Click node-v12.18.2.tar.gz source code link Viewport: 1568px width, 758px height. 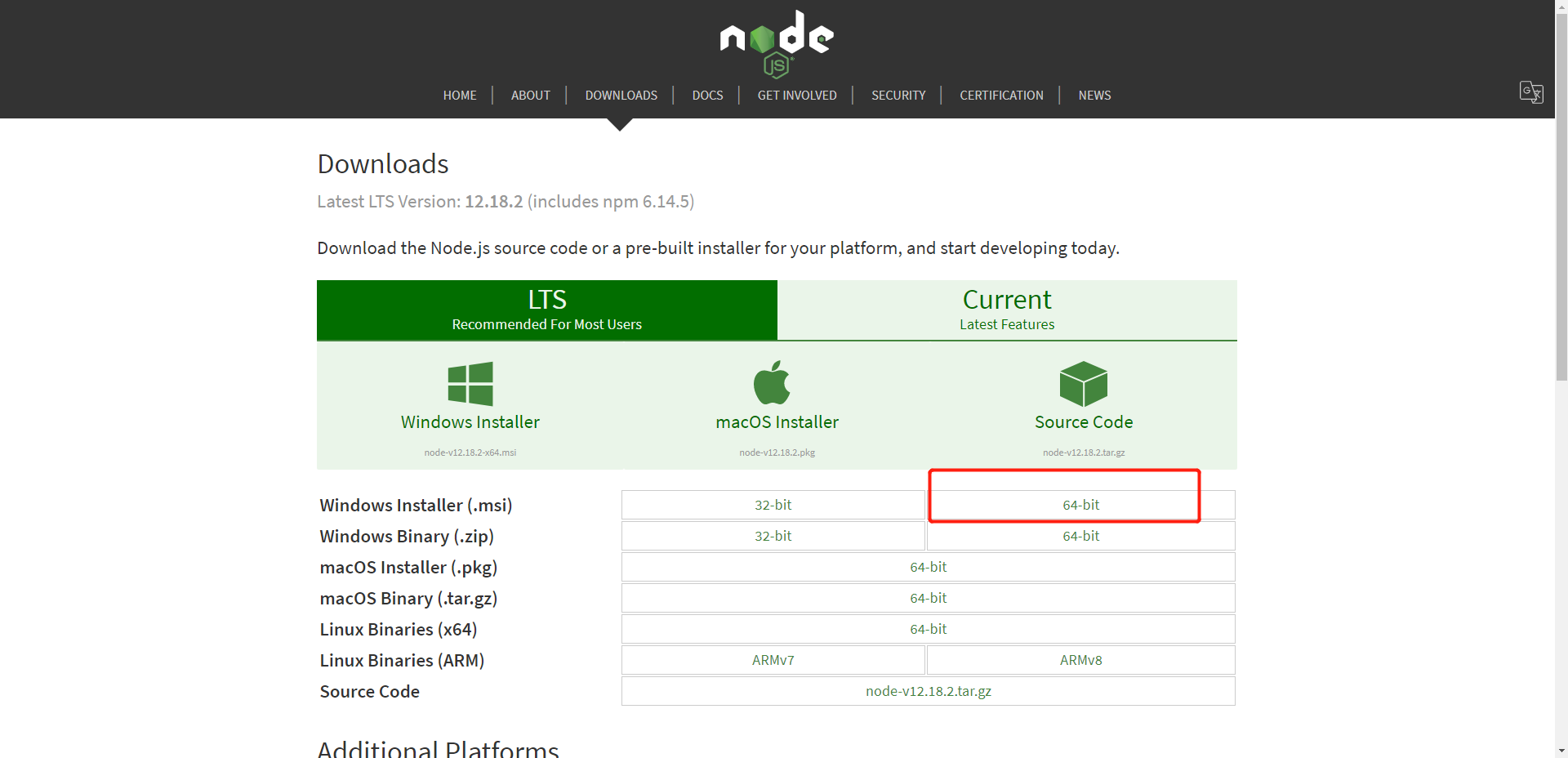[x=928, y=691]
